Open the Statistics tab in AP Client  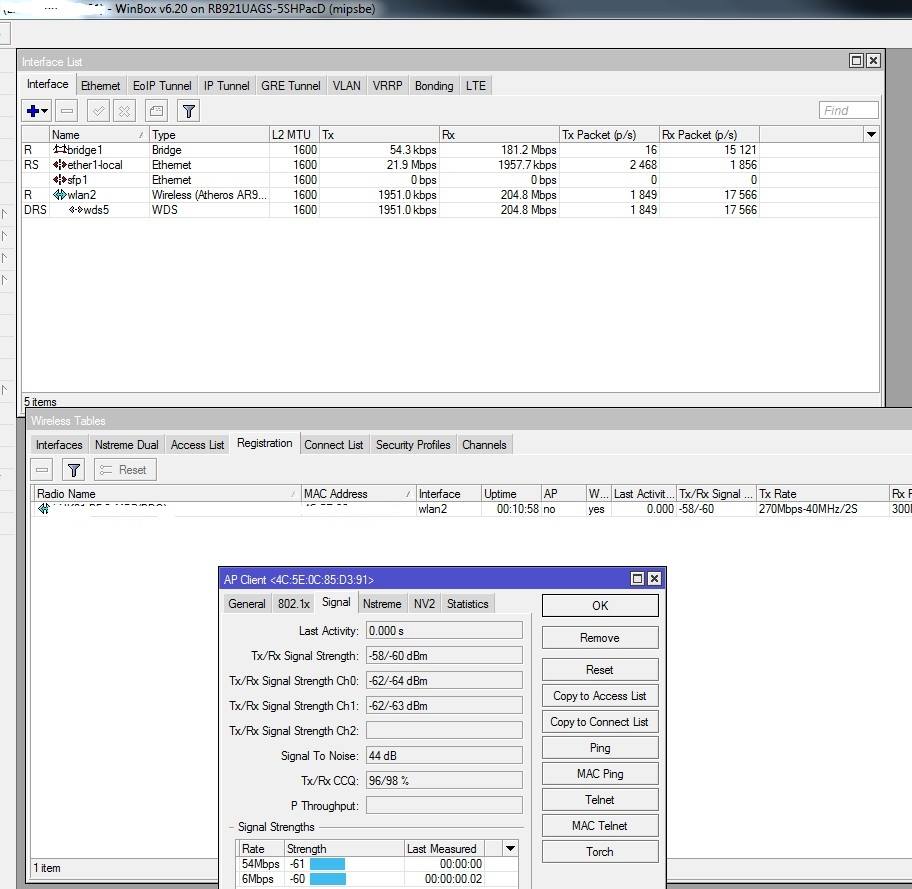468,603
